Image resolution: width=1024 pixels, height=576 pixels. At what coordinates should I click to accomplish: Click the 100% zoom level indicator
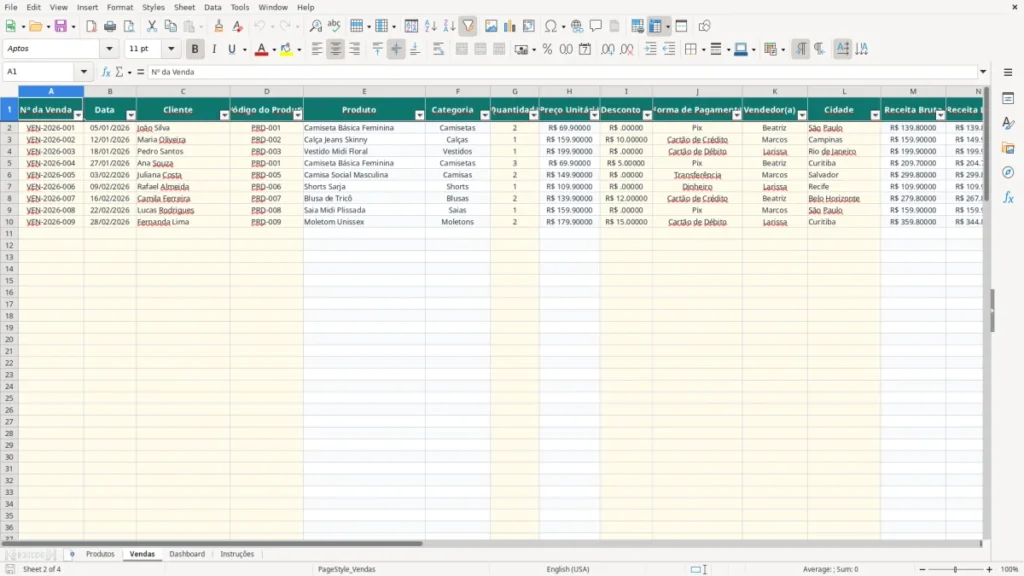1010,569
